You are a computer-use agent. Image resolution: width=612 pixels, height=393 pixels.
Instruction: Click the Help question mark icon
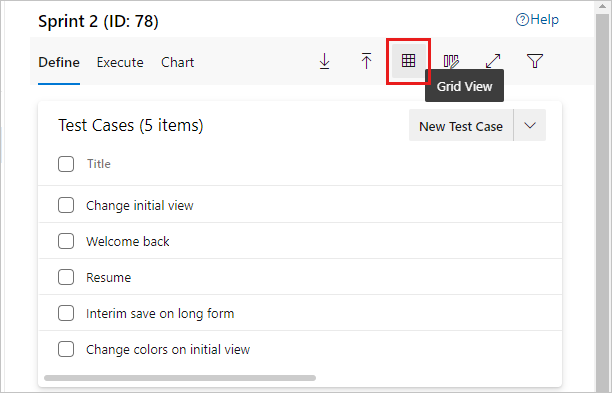point(522,20)
